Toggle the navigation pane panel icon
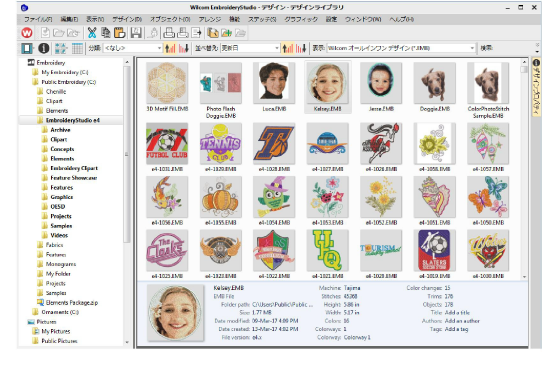 click(x=27, y=48)
